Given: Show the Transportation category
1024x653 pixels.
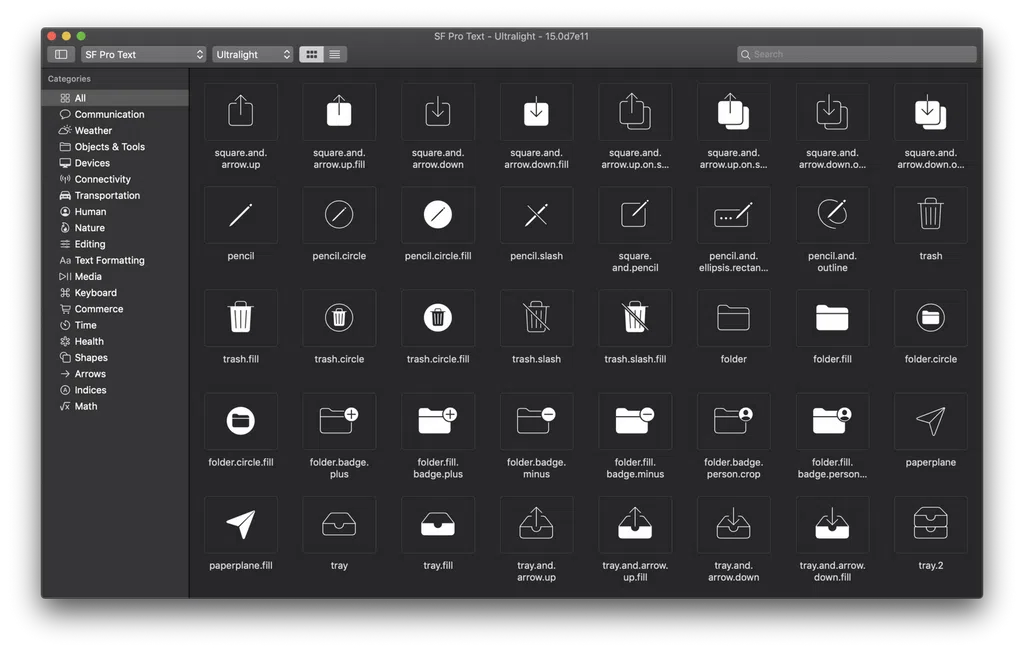Looking at the screenshot, I should [x=115, y=195].
